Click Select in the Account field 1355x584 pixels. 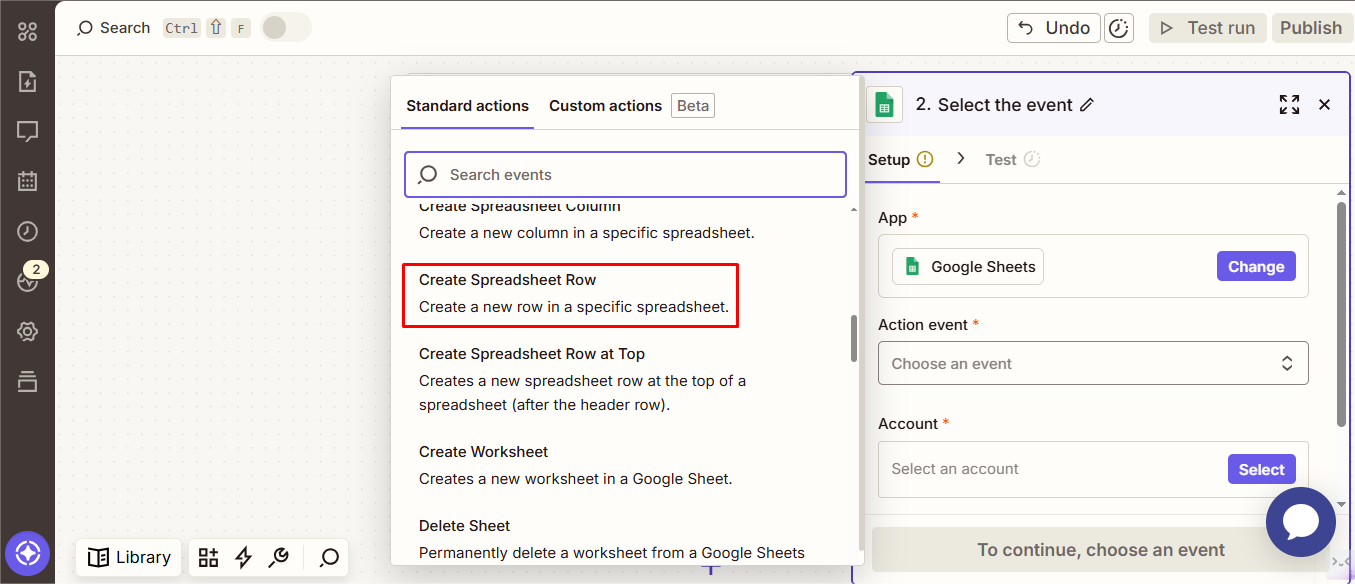1261,469
